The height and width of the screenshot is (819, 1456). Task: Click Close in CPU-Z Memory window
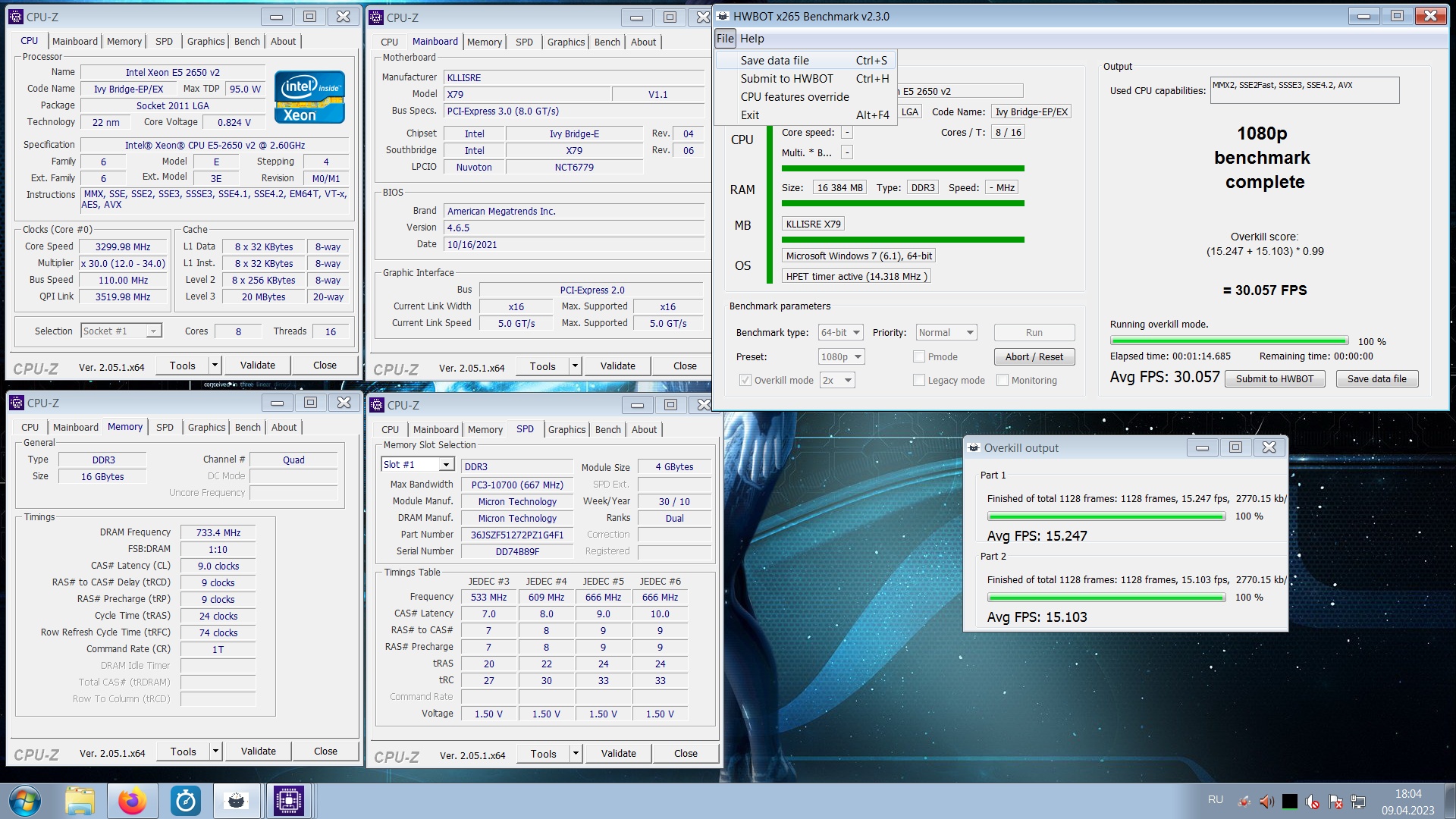pyautogui.click(x=325, y=752)
